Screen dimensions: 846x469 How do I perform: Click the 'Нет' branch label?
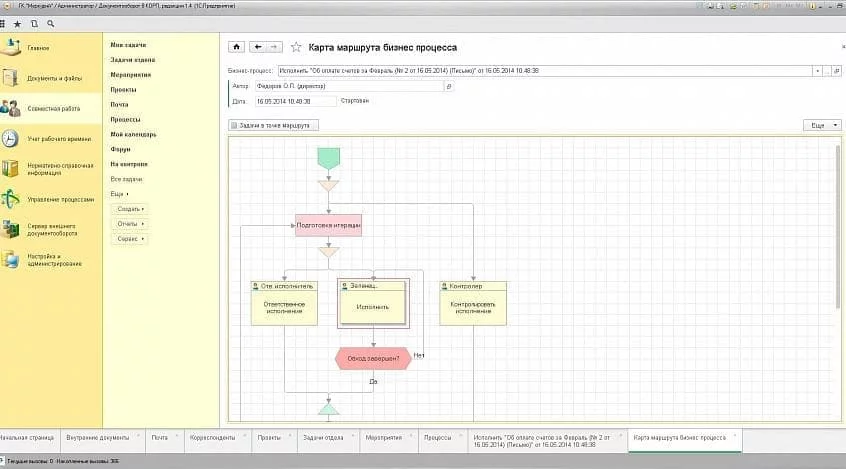coord(419,355)
